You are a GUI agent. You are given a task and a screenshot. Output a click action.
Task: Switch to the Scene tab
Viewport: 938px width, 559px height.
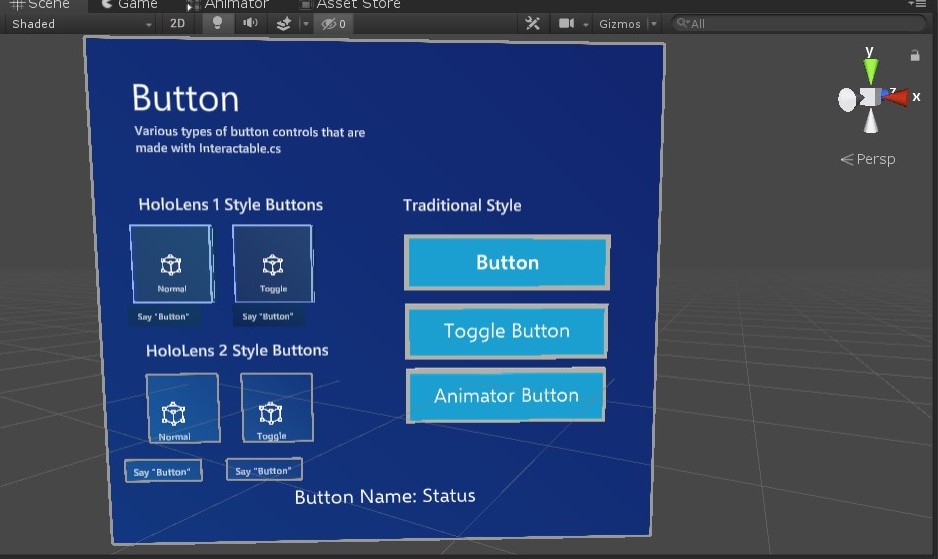40,5
